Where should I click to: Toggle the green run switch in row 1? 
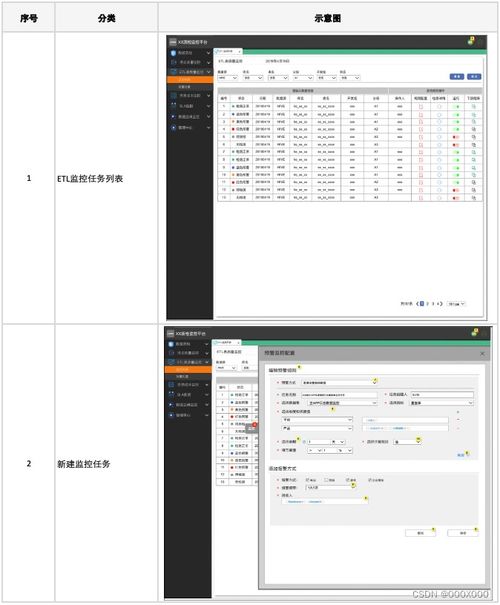tap(456, 106)
